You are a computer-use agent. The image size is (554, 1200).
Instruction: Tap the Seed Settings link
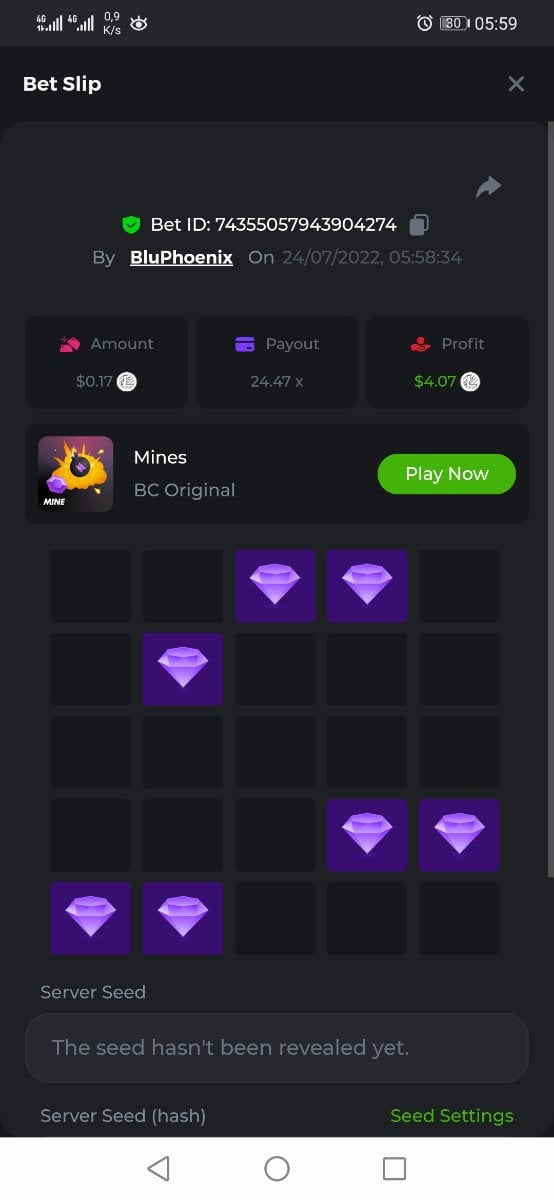click(452, 1116)
